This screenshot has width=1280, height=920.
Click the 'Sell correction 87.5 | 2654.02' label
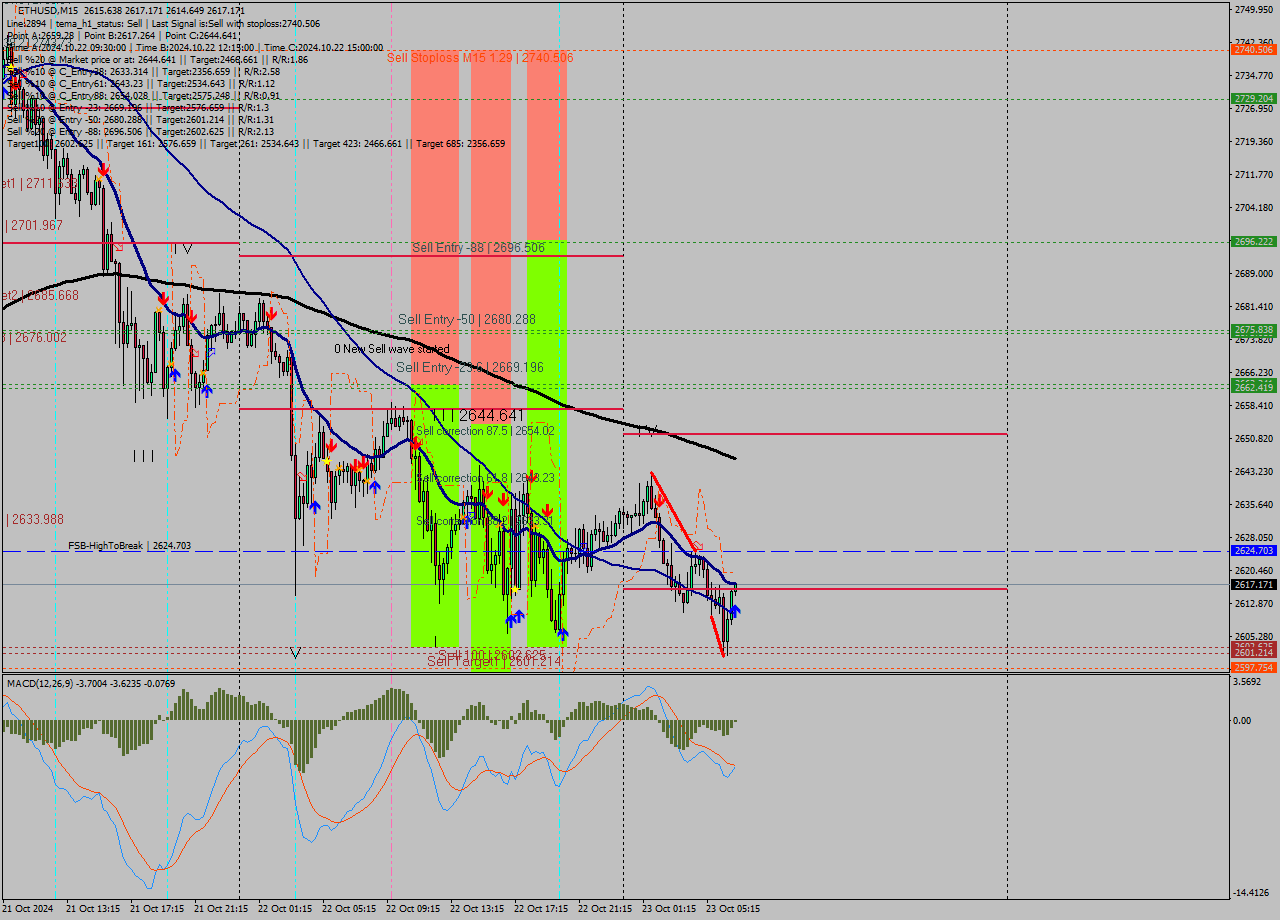click(x=485, y=431)
